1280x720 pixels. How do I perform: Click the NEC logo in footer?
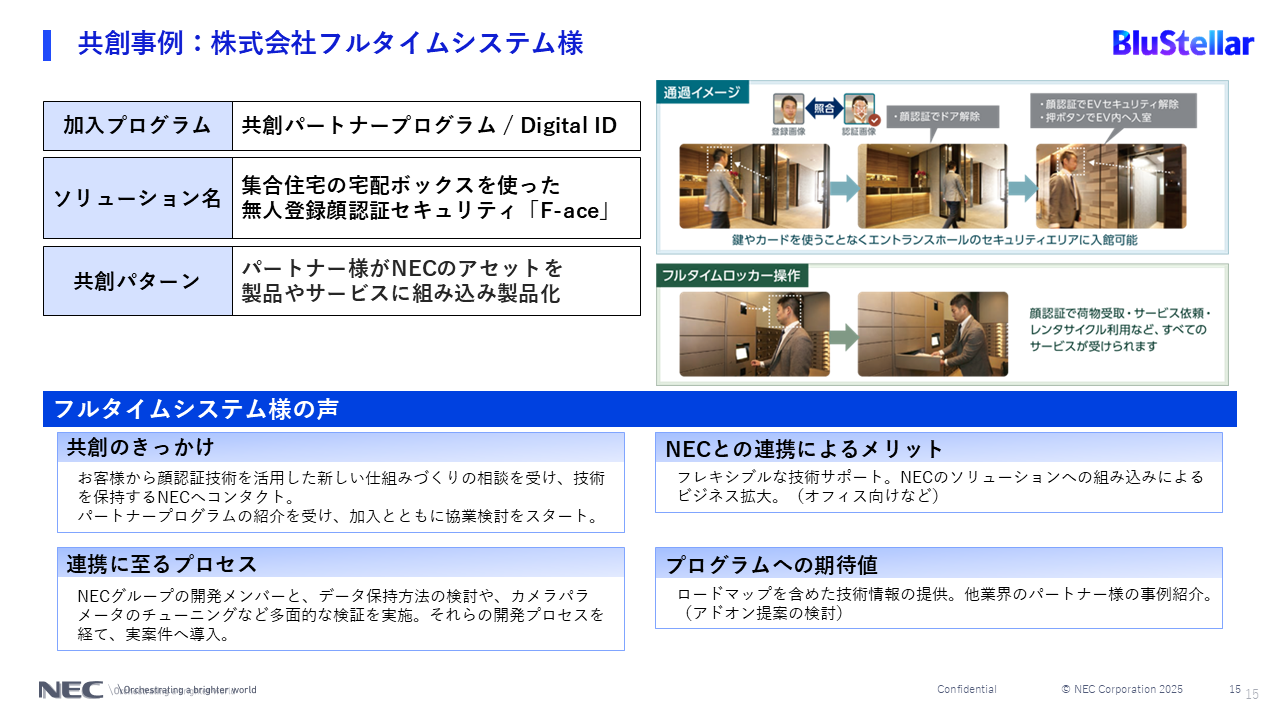tap(70, 690)
